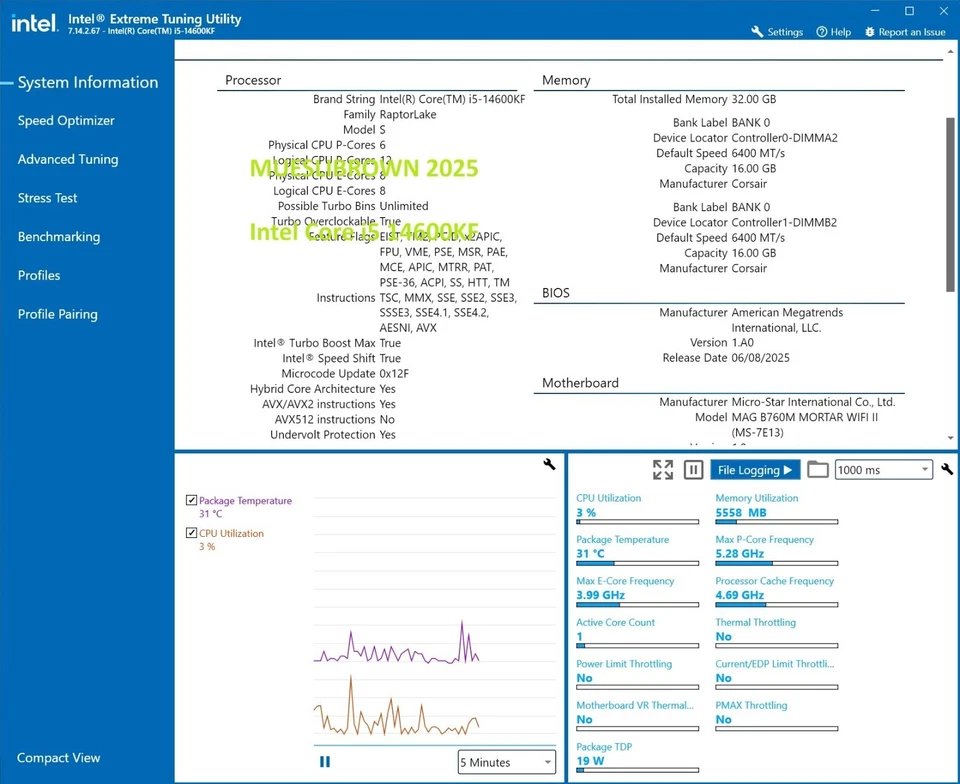The height and width of the screenshot is (784, 960).
Task: Click the scrollbar down arrow in info pane
Action: 950,438
